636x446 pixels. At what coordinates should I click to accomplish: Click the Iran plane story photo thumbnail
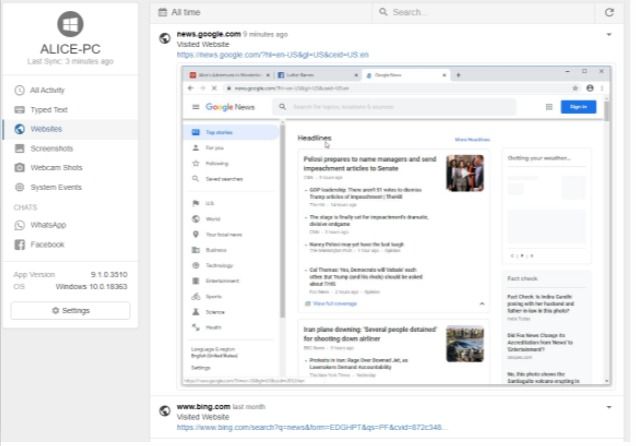[465, 344]
